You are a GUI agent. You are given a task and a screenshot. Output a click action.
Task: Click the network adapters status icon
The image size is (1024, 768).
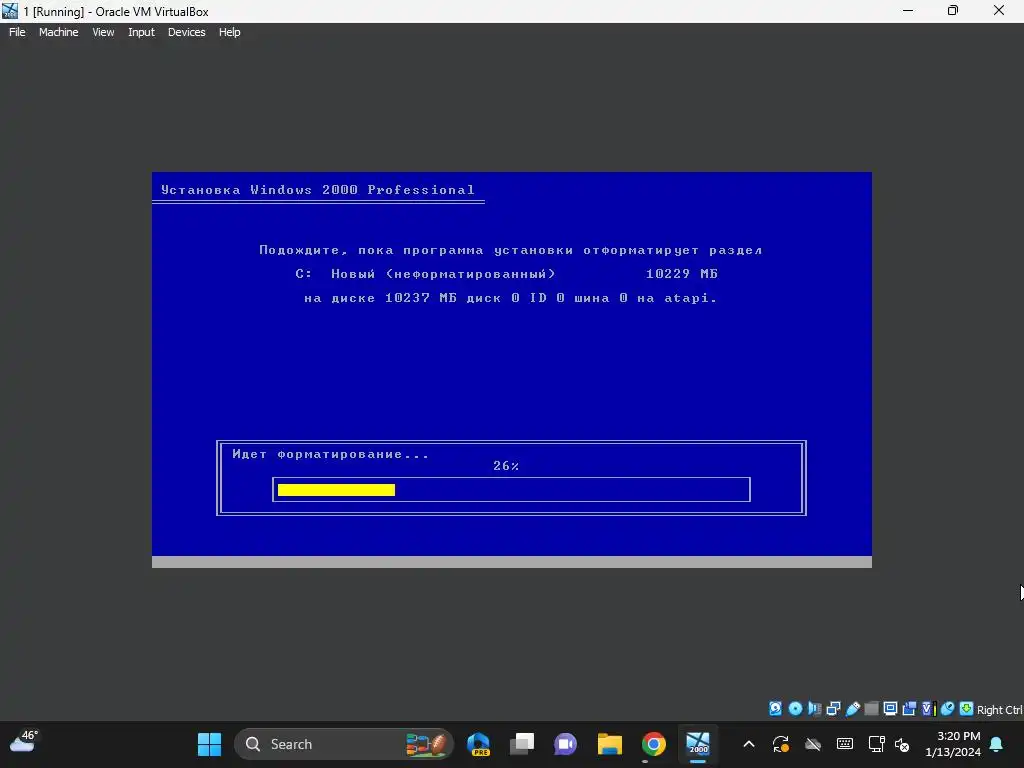(833, 709)
